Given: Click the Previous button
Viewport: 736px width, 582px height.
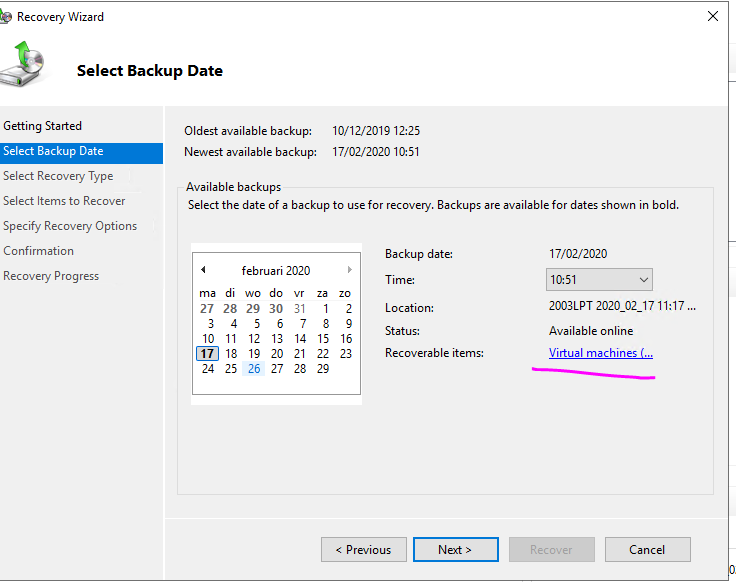Looking at the screenshot, I should pyautogui.click(x=363, y=550).
